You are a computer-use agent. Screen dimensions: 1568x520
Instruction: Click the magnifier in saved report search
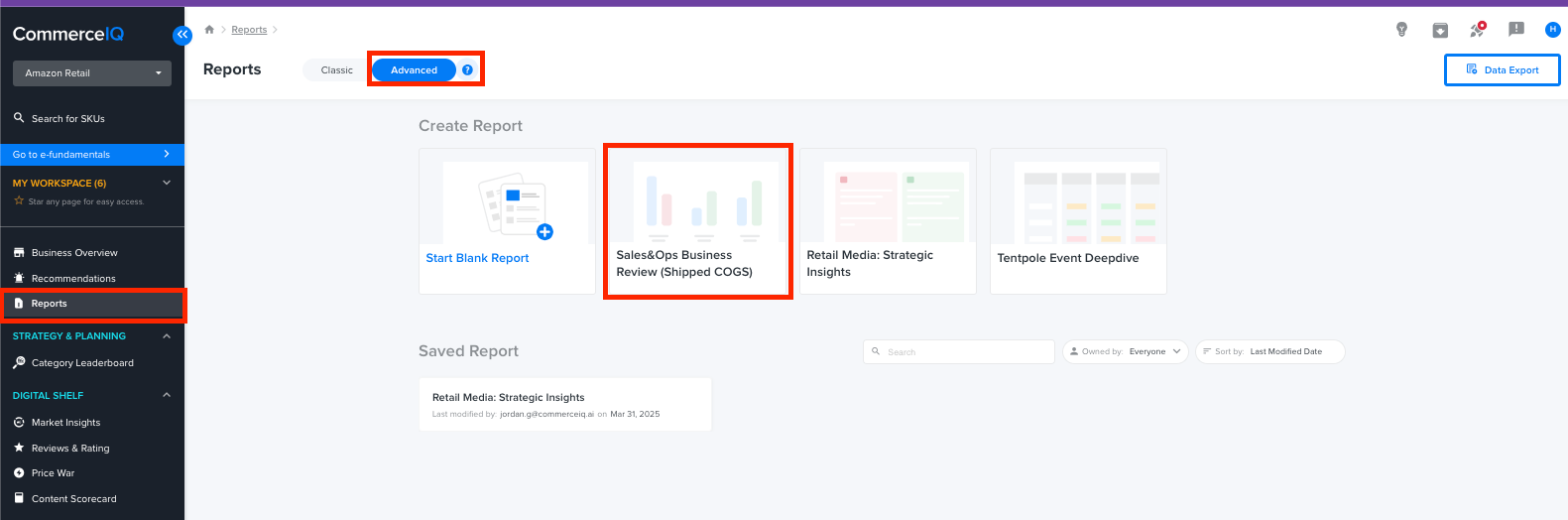click(x=876, y=351)
